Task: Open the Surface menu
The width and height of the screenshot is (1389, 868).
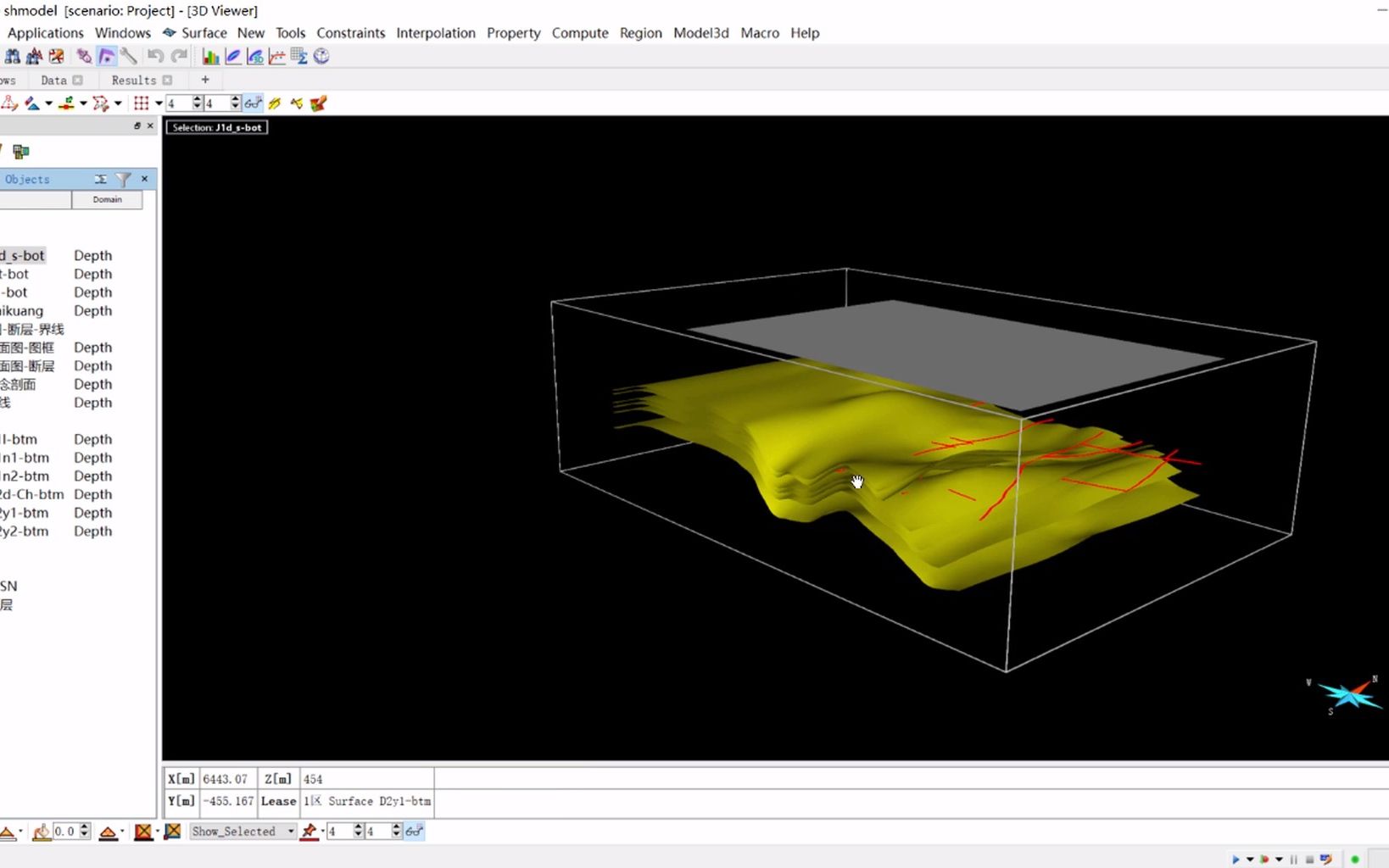Action: pyautogui.click(x=204, y=33)
